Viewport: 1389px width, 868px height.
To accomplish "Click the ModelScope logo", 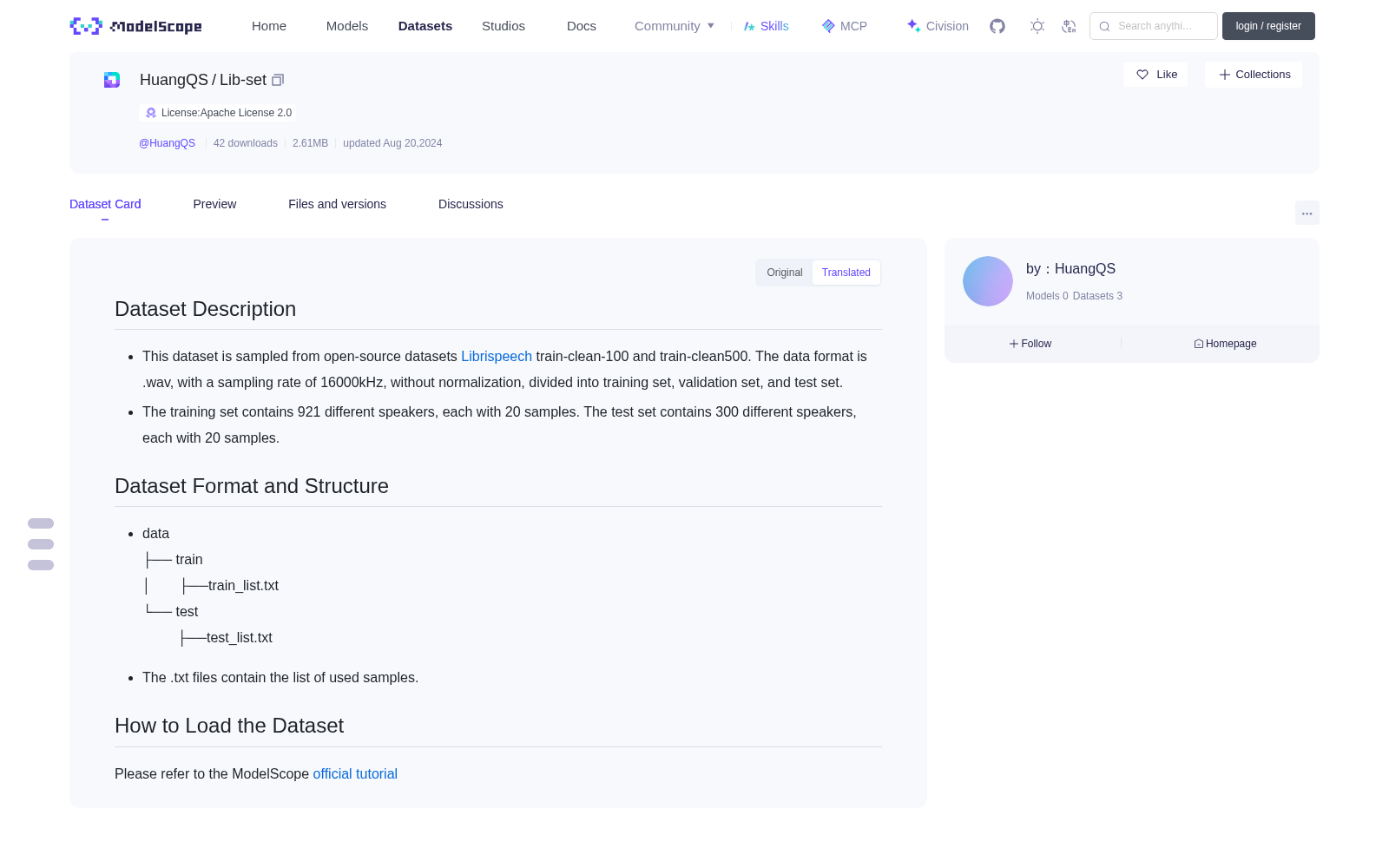I will [136, 26].
